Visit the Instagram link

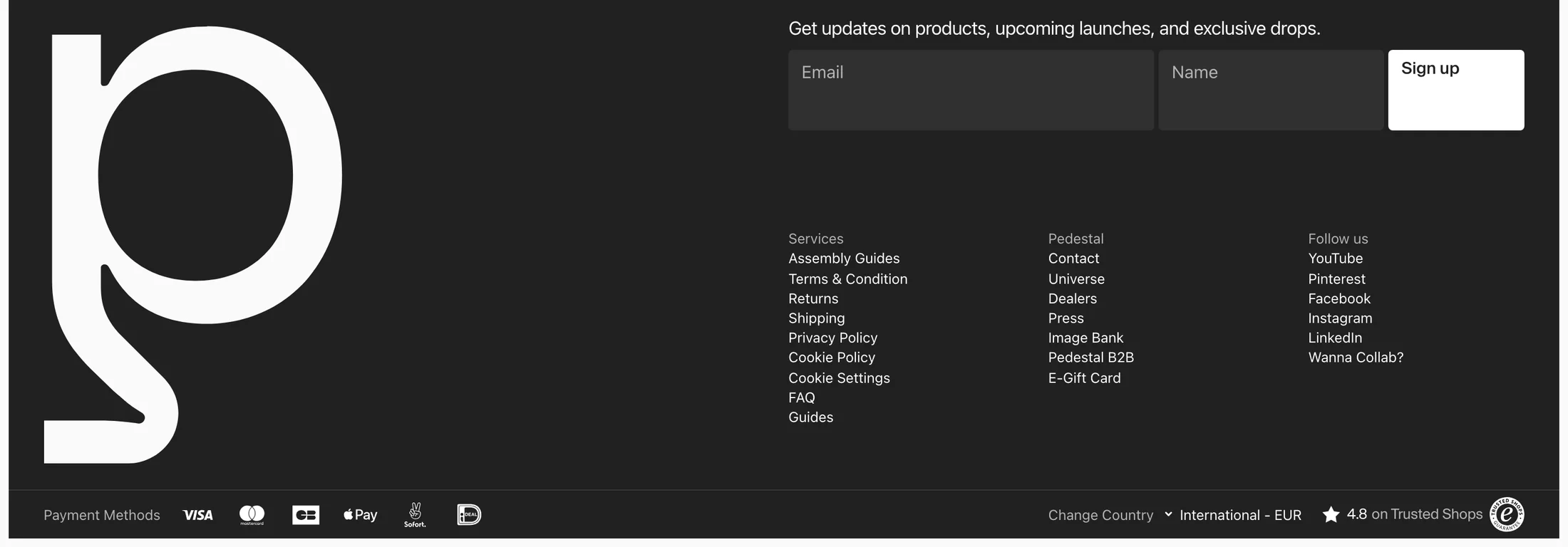[1340, 318]
